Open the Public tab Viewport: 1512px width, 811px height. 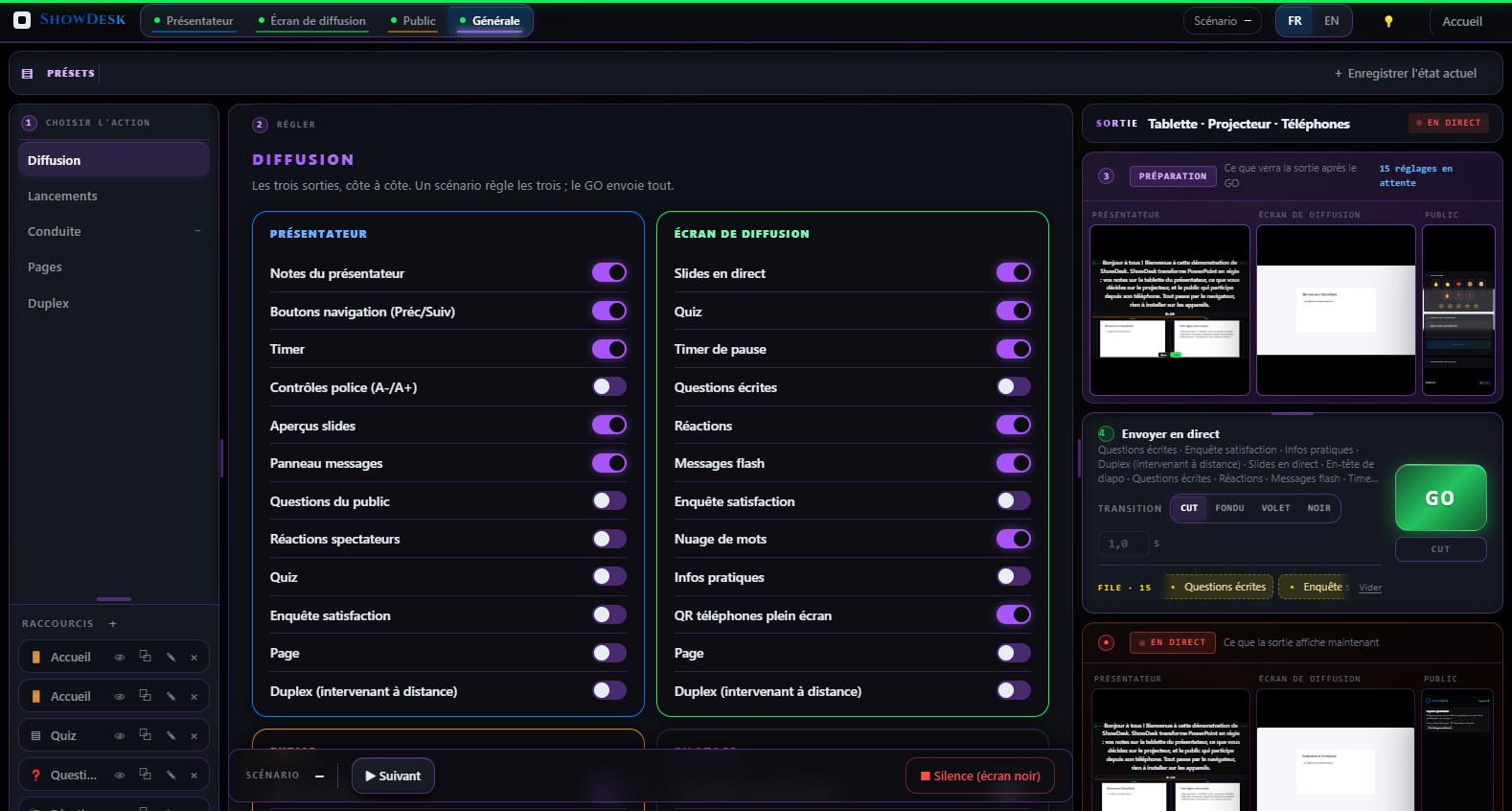413,21
